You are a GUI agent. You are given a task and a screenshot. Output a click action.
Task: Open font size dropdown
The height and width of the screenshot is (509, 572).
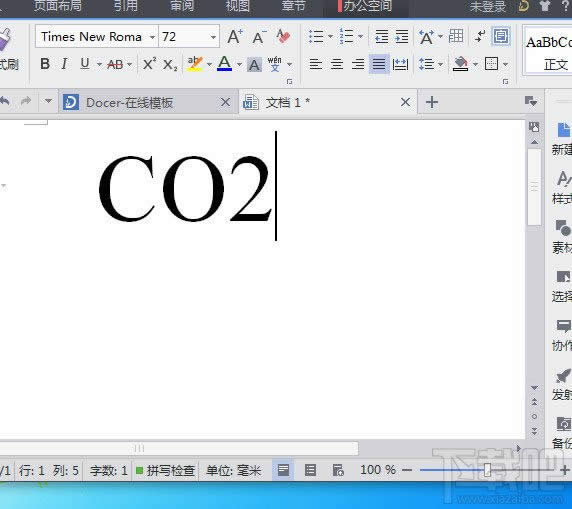(x=213, y=37)
